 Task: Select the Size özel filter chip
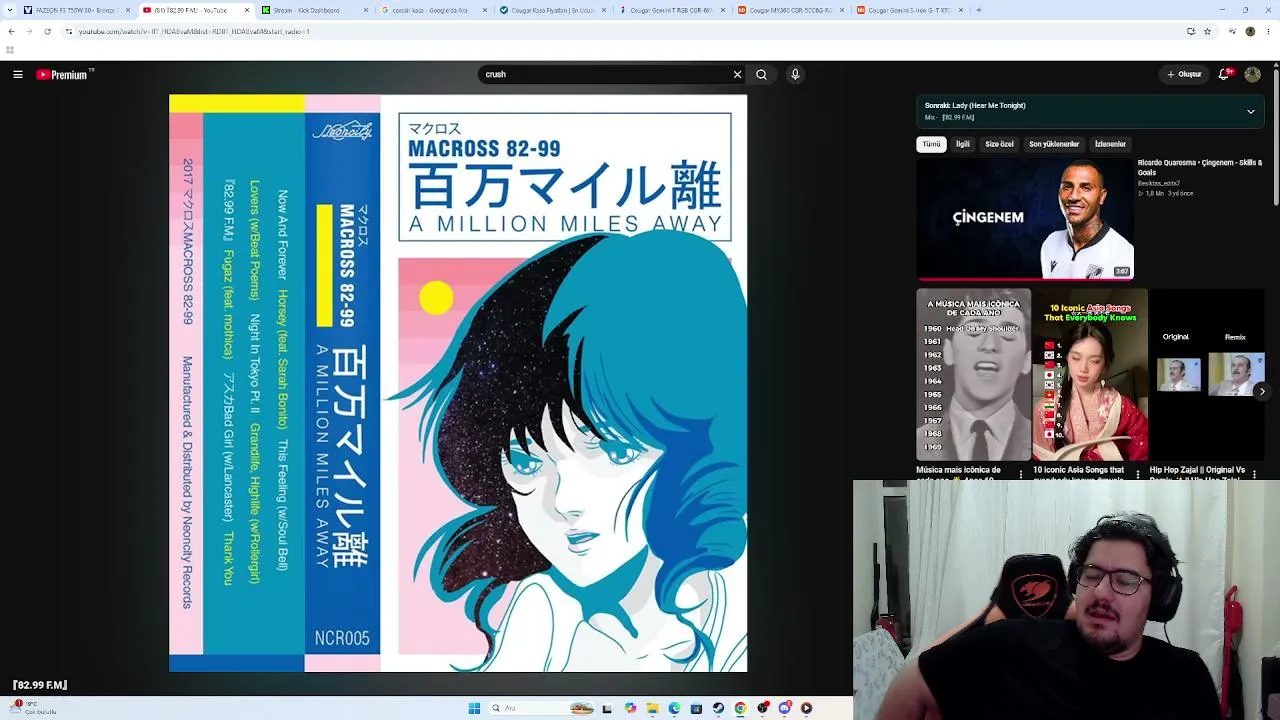tap(999, 144)
